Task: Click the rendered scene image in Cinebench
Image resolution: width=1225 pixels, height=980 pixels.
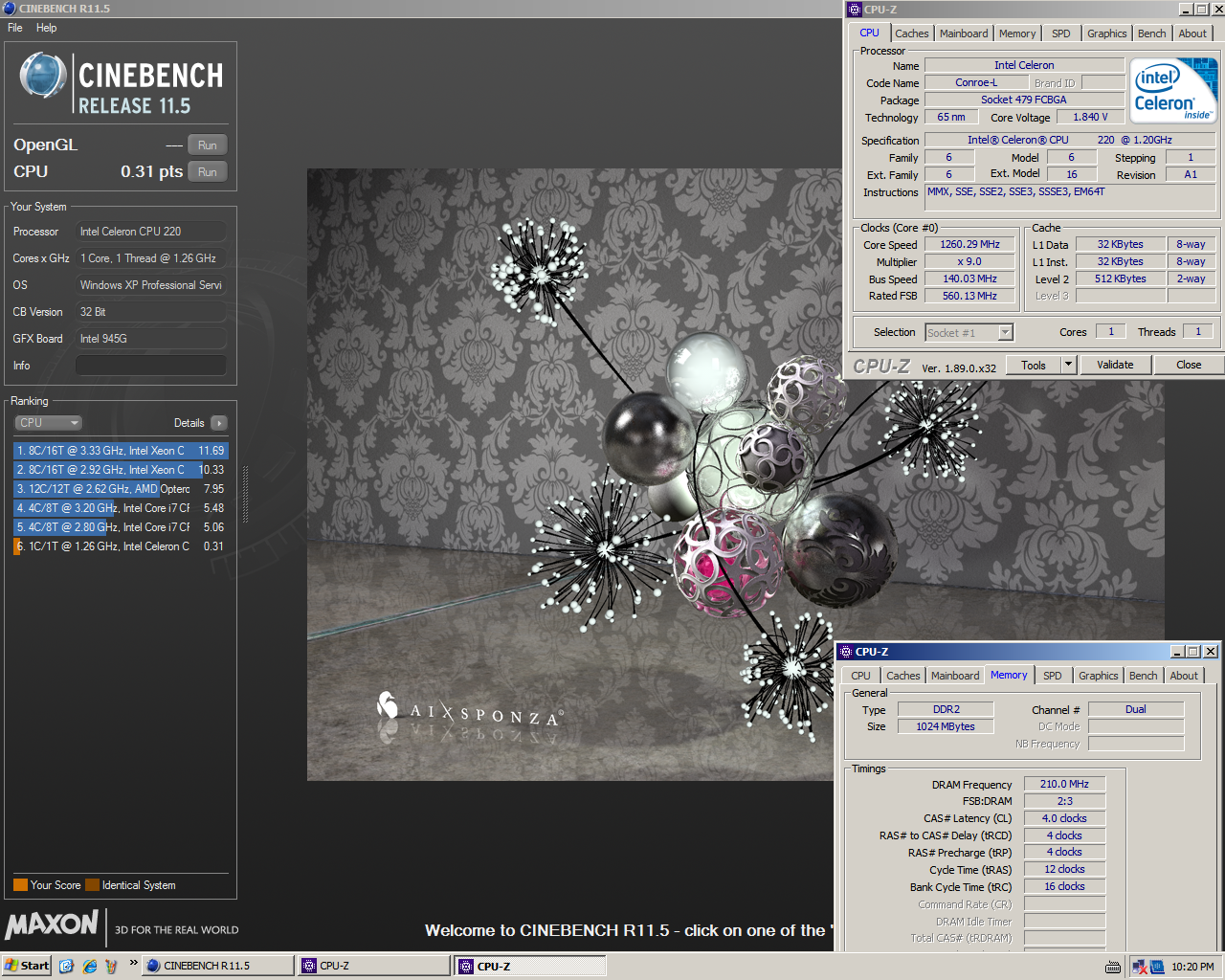Action: [574, 475]
